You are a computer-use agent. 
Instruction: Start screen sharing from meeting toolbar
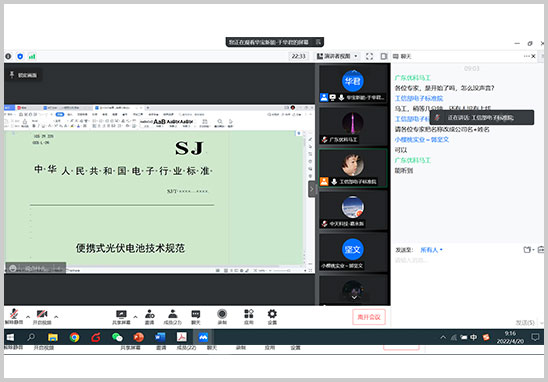[121, 317]
